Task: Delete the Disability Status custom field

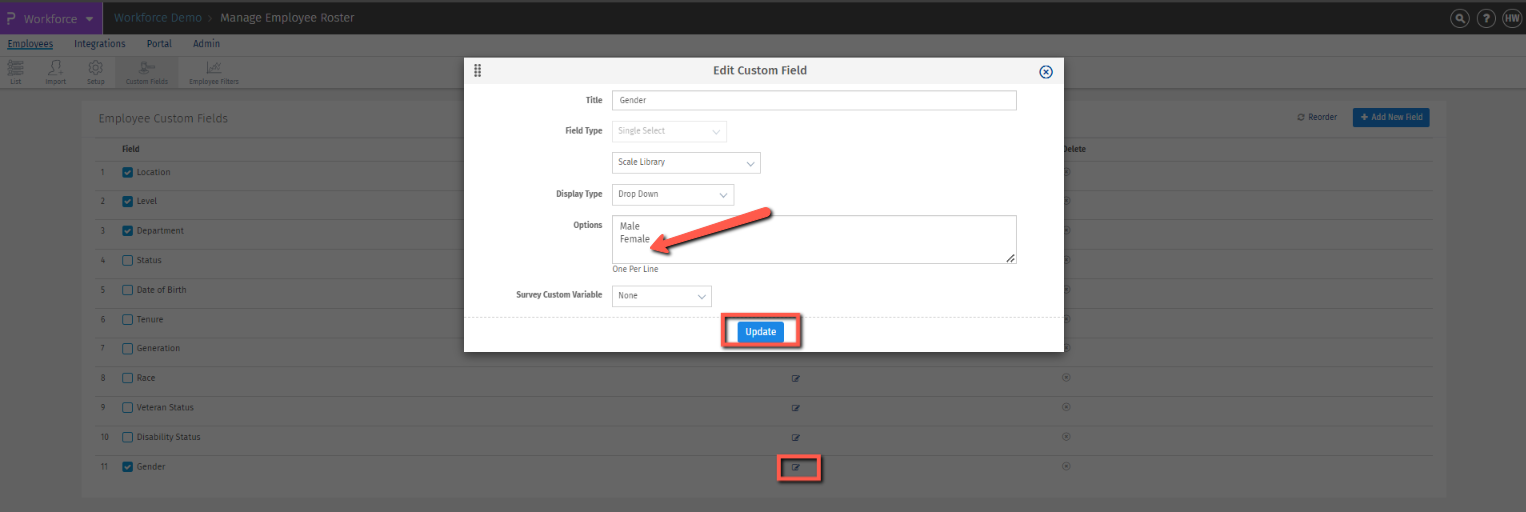Action: click(x=1066, y=437)
